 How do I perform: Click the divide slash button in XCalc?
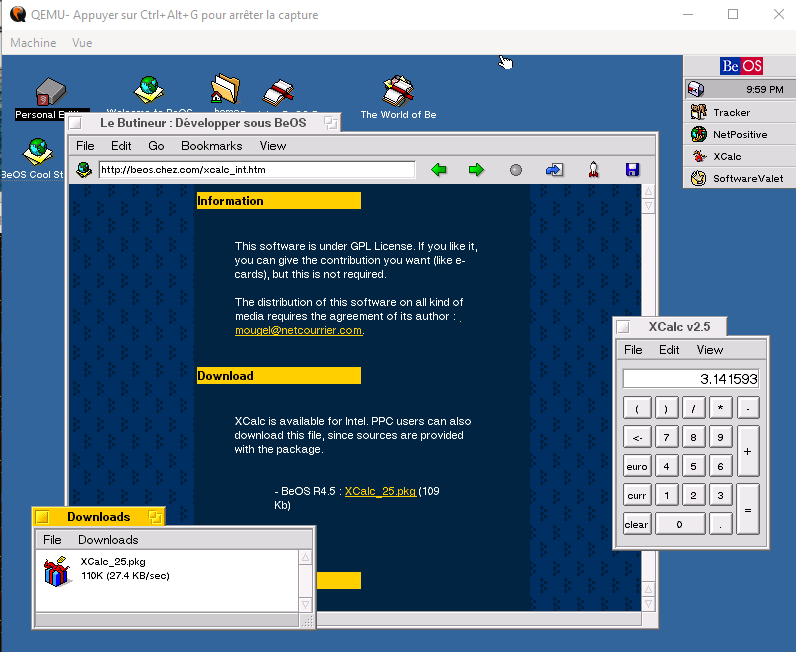point(693,408)
